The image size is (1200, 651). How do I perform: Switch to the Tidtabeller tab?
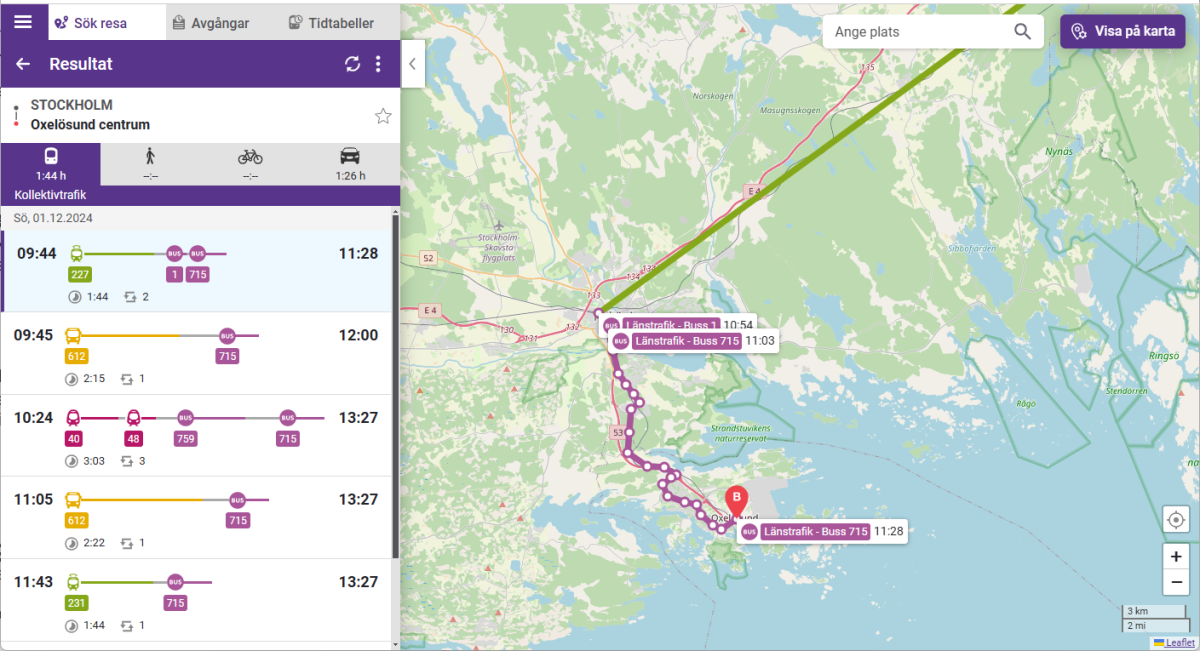331,22
